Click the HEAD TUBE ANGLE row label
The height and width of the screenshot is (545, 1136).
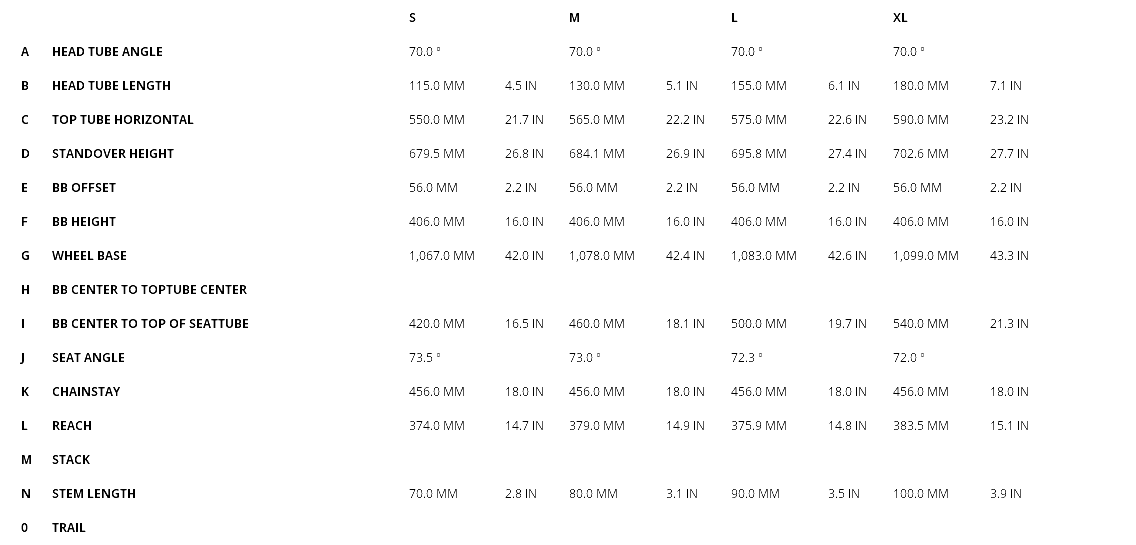pyautogui.click(x=107, y=52)
